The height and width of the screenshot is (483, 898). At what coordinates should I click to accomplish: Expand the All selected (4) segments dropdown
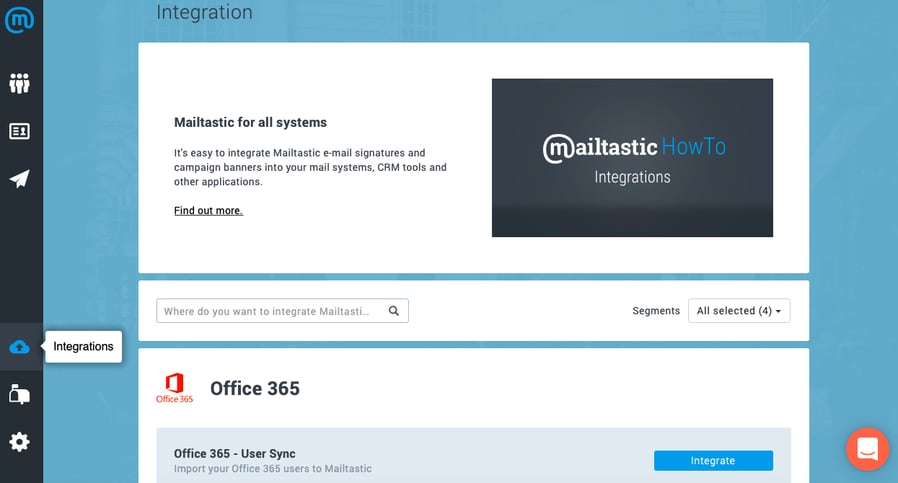tap(739, 311)
